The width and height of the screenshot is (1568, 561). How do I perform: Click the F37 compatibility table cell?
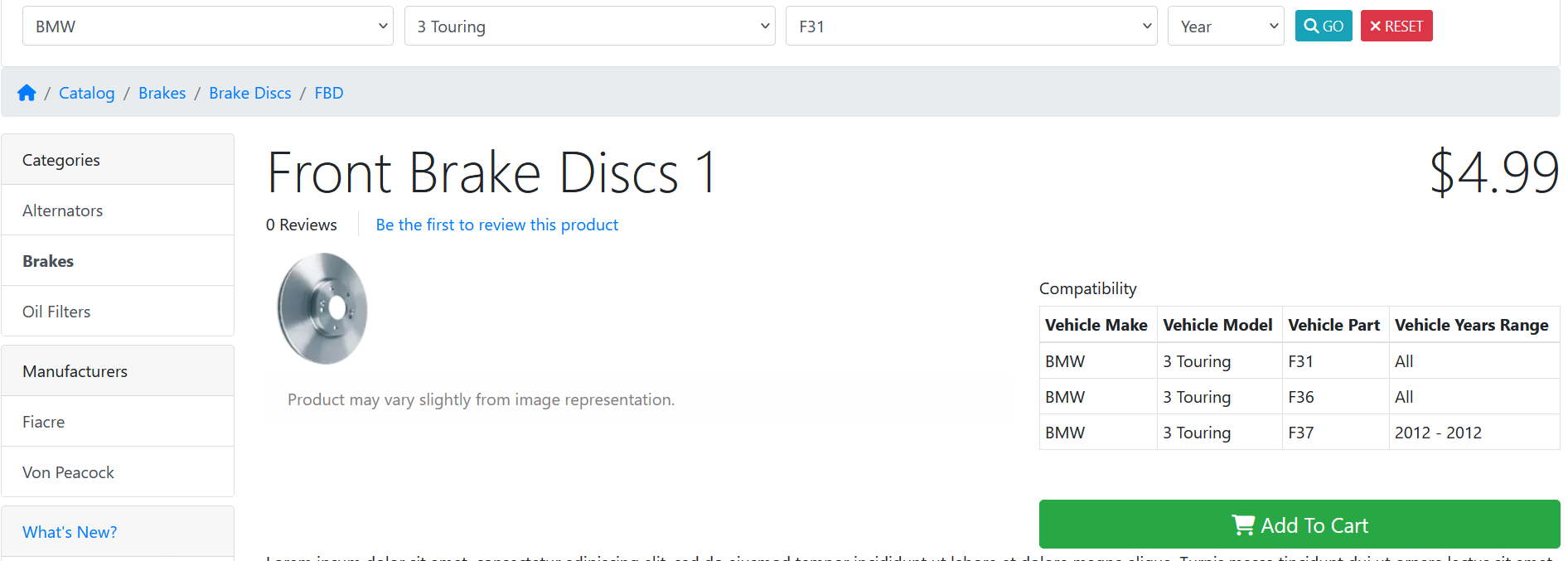(x=1335, y=433)
